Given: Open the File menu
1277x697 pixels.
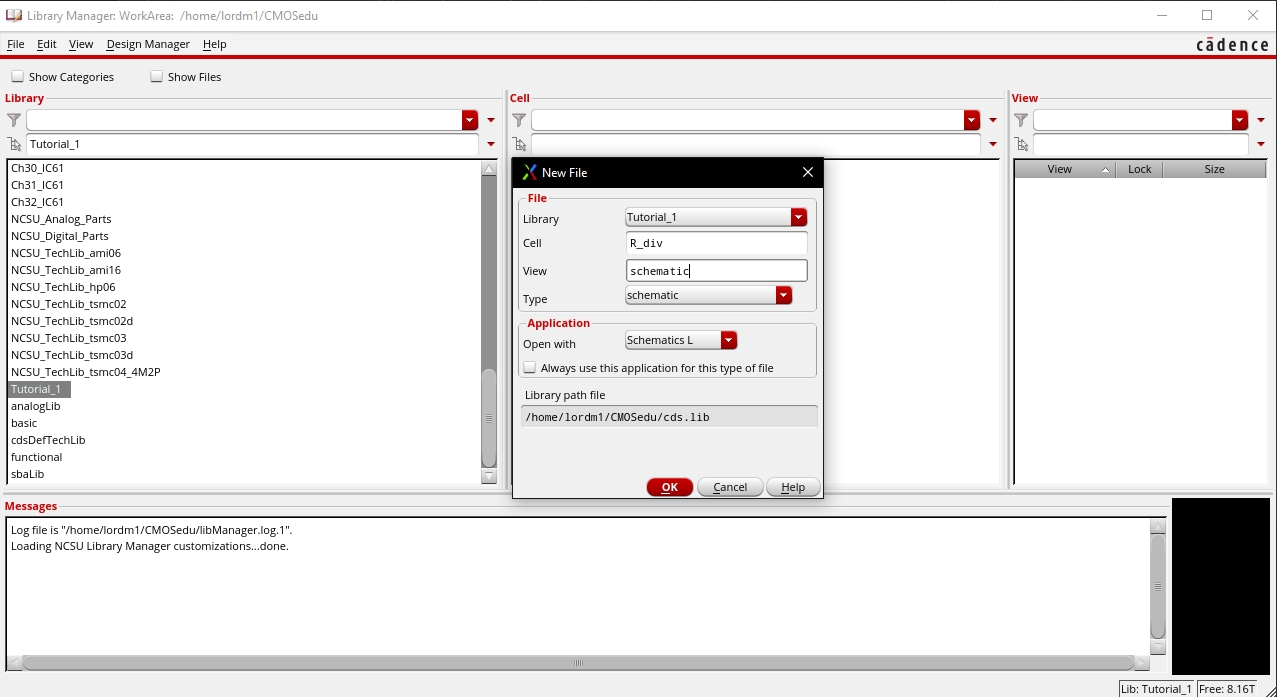Looking at the screenshot, I should 15,44.
